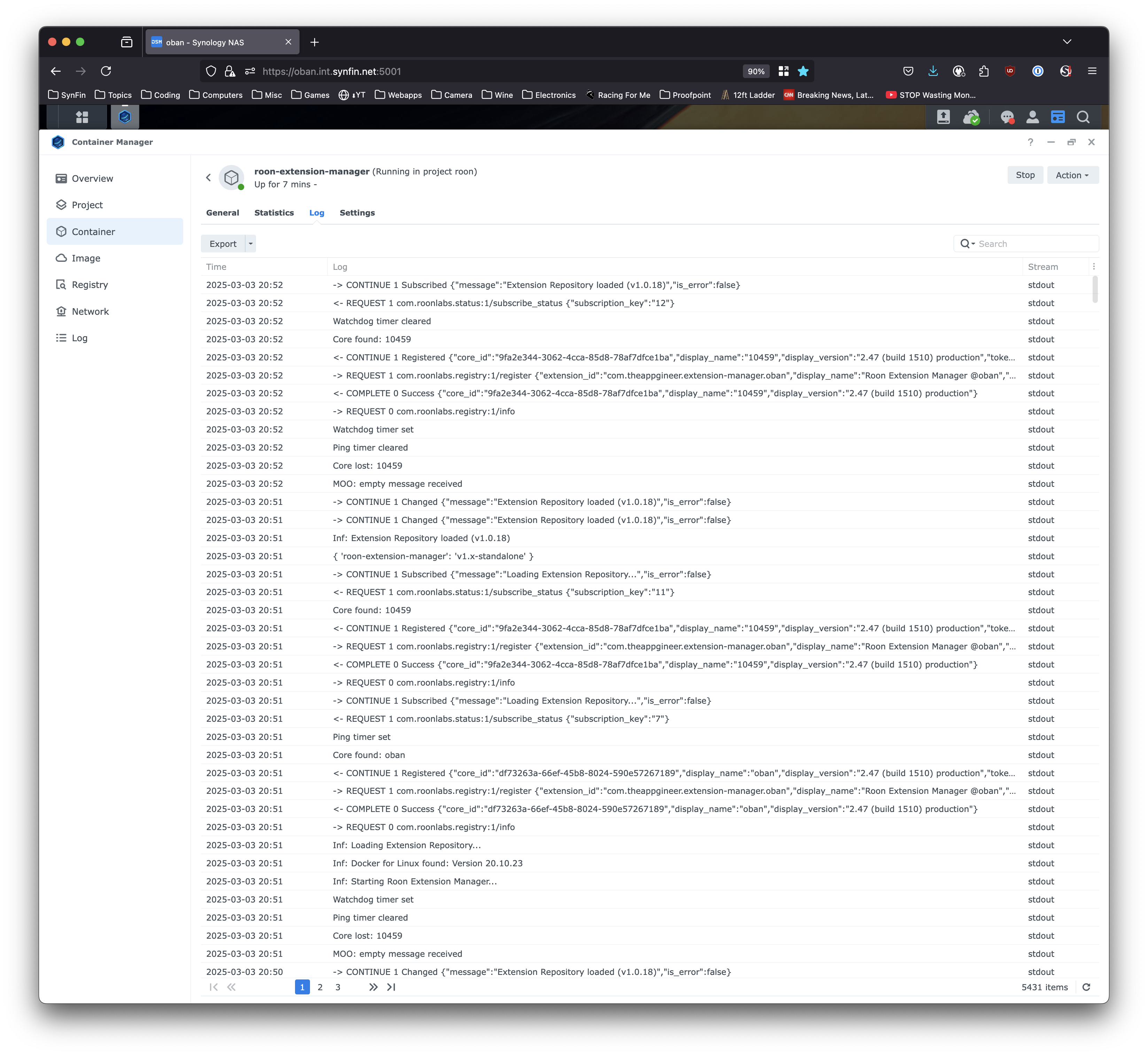Open the Firefox extensions puzzle icon
Screen dimensions: 1148x1055
[984, 71]
